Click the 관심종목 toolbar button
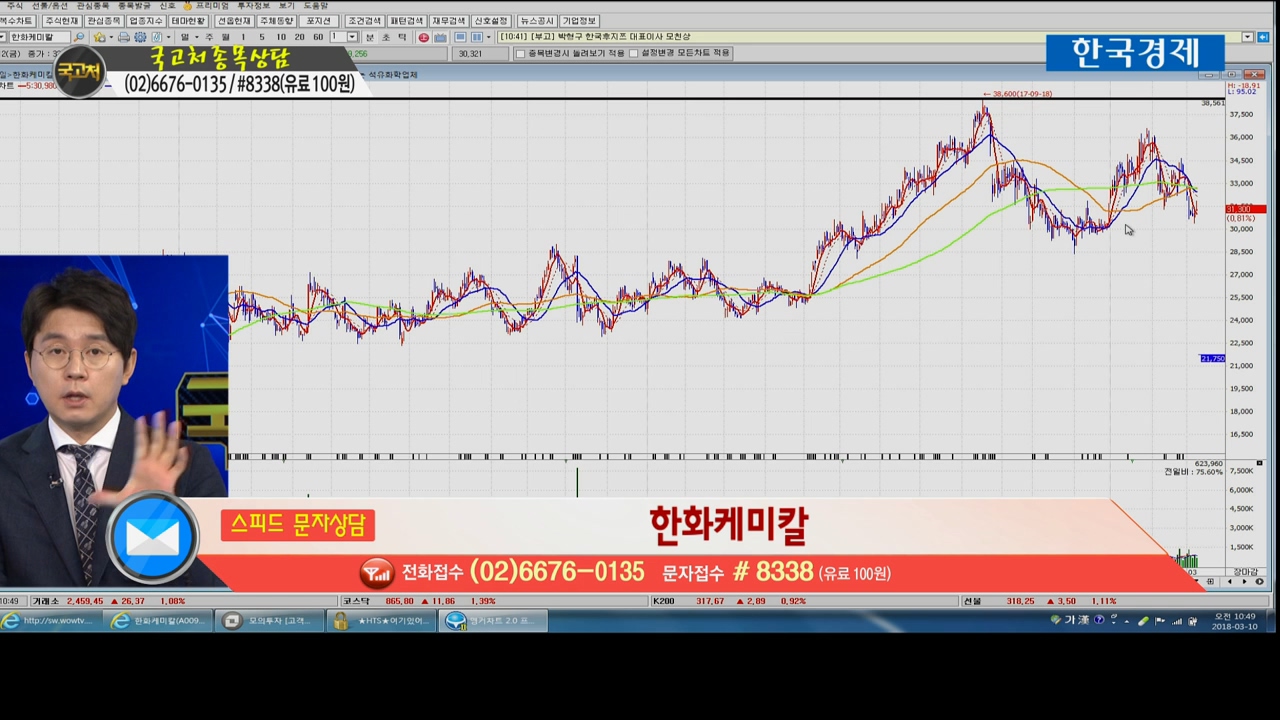This screenshot has height=720, width=1280. pyautogui.click(x=104, y=21)
